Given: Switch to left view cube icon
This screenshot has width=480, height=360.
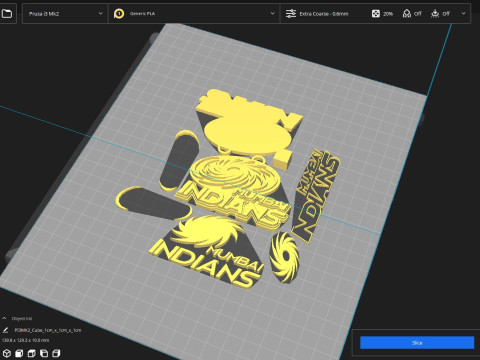Looking at the screenshot, I should (44, 353).
